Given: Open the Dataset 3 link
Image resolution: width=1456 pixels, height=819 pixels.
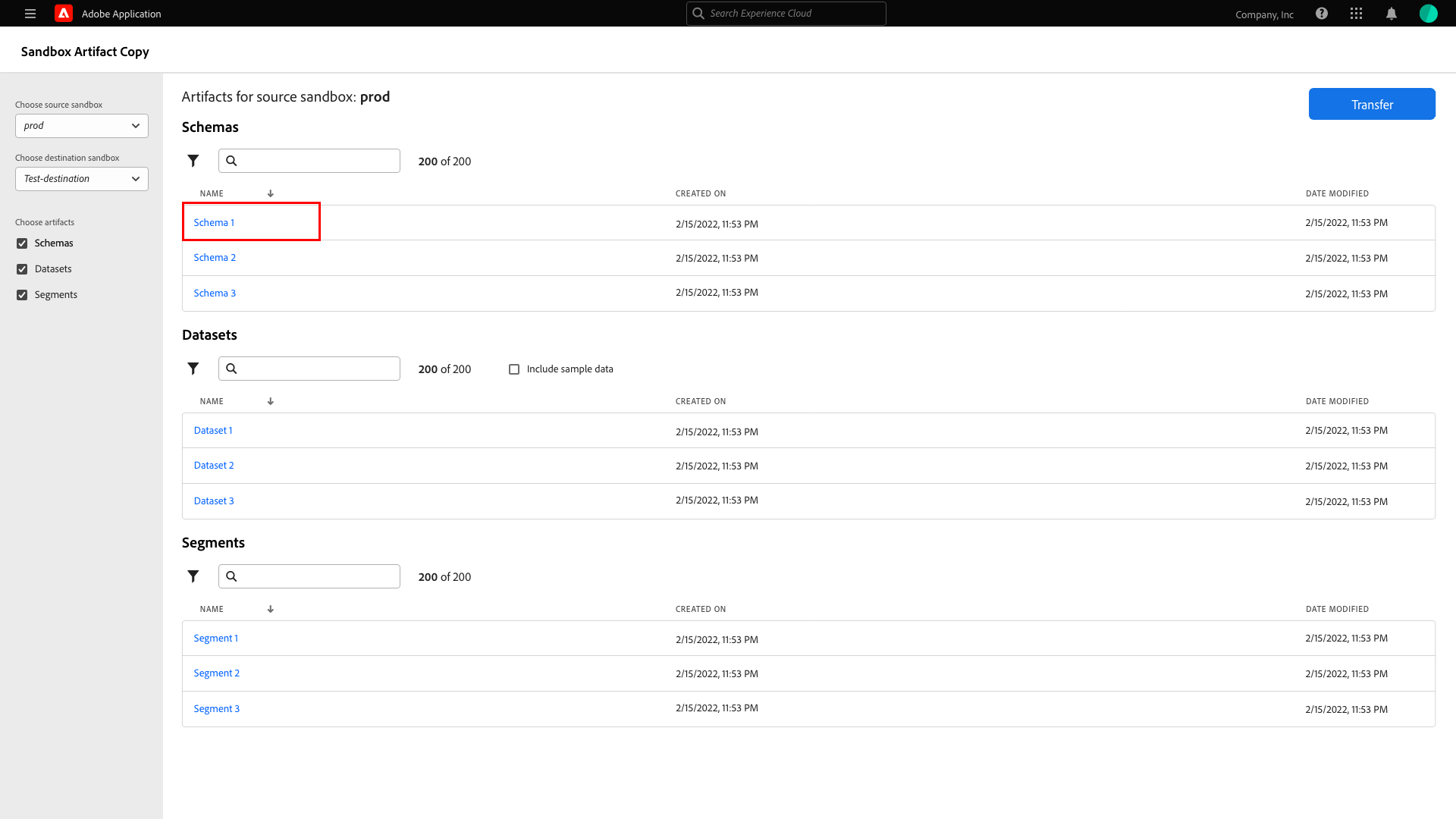Looking at the screenshot, I should [214, 501].
